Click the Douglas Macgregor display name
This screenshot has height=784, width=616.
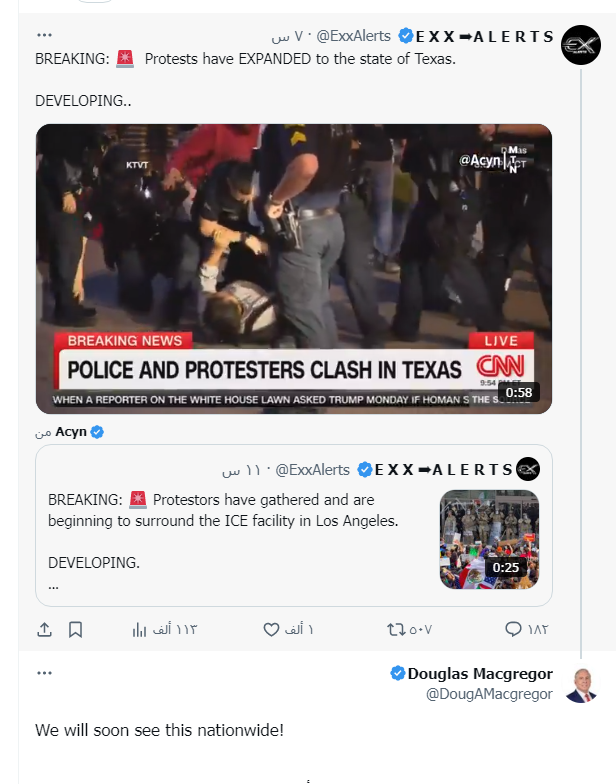click(480, 673)
